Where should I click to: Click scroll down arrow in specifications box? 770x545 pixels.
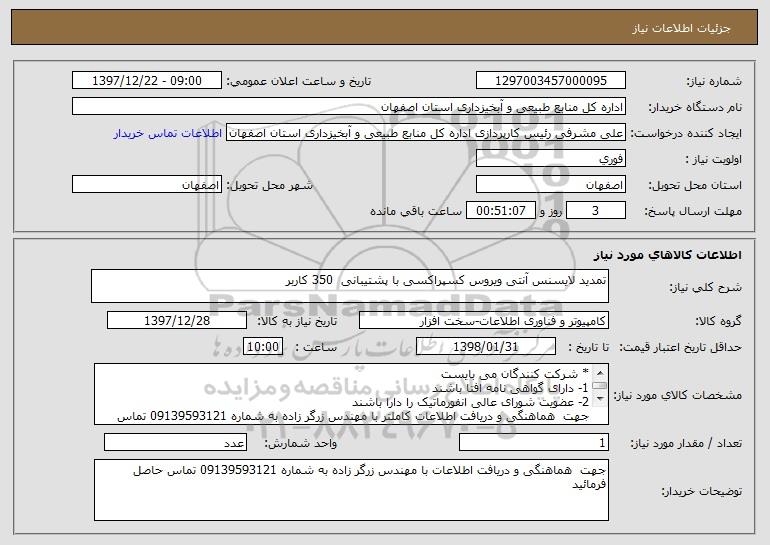600,399
